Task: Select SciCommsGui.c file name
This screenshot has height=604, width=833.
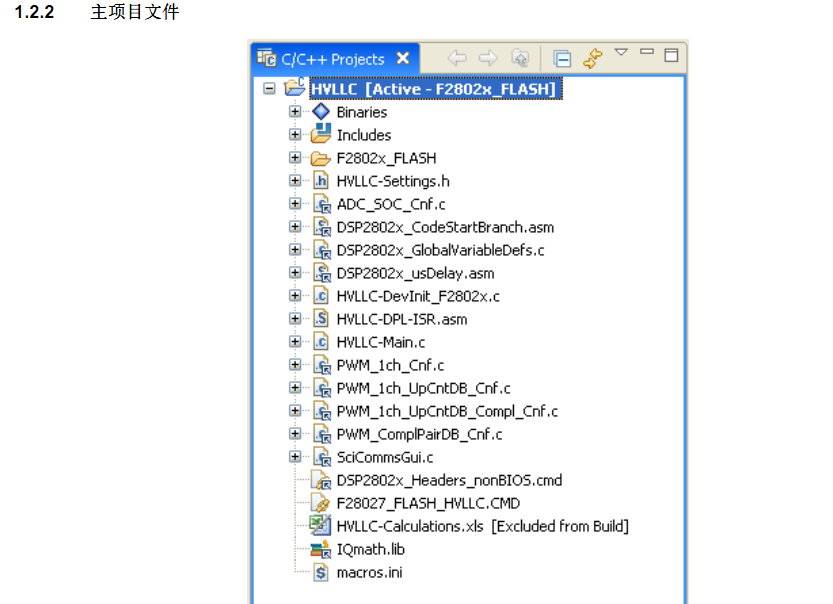Action: [x=385, y=457]
